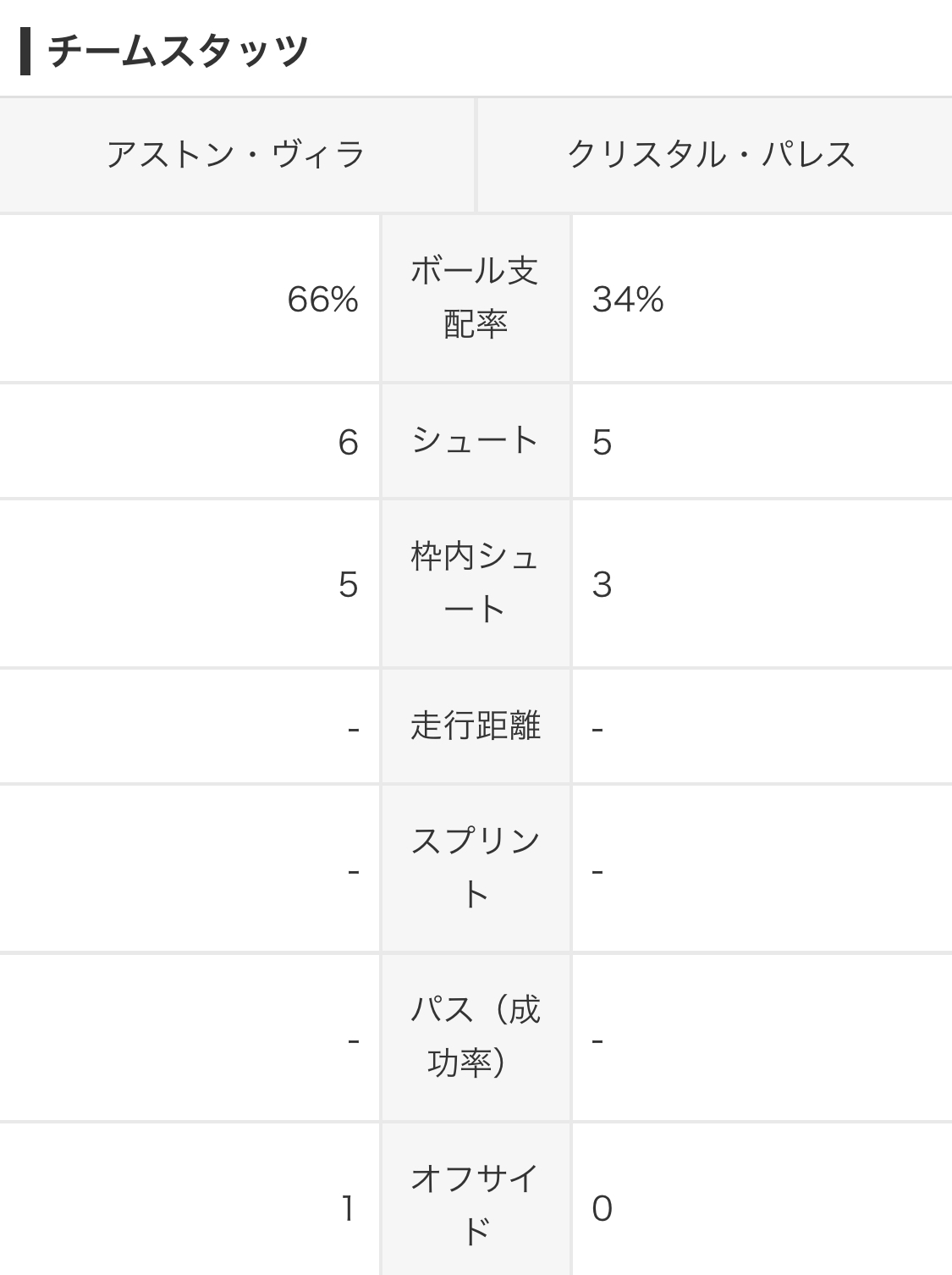Click Aston Villa's offside count of 1
The width and height of the screenshot is (952, 1275).
point(348,1208)
